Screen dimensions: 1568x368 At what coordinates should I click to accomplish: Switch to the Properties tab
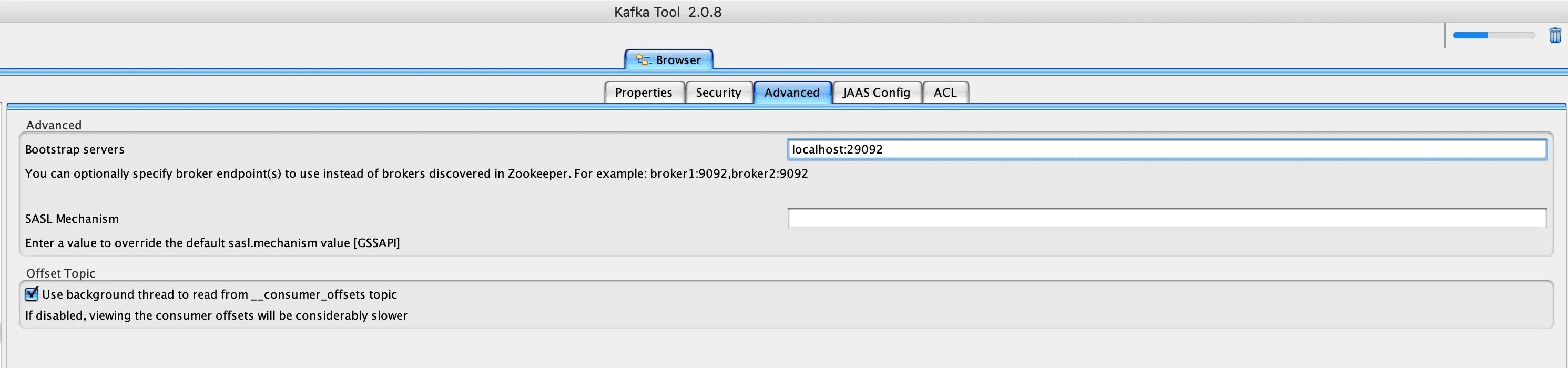[644, 93]
